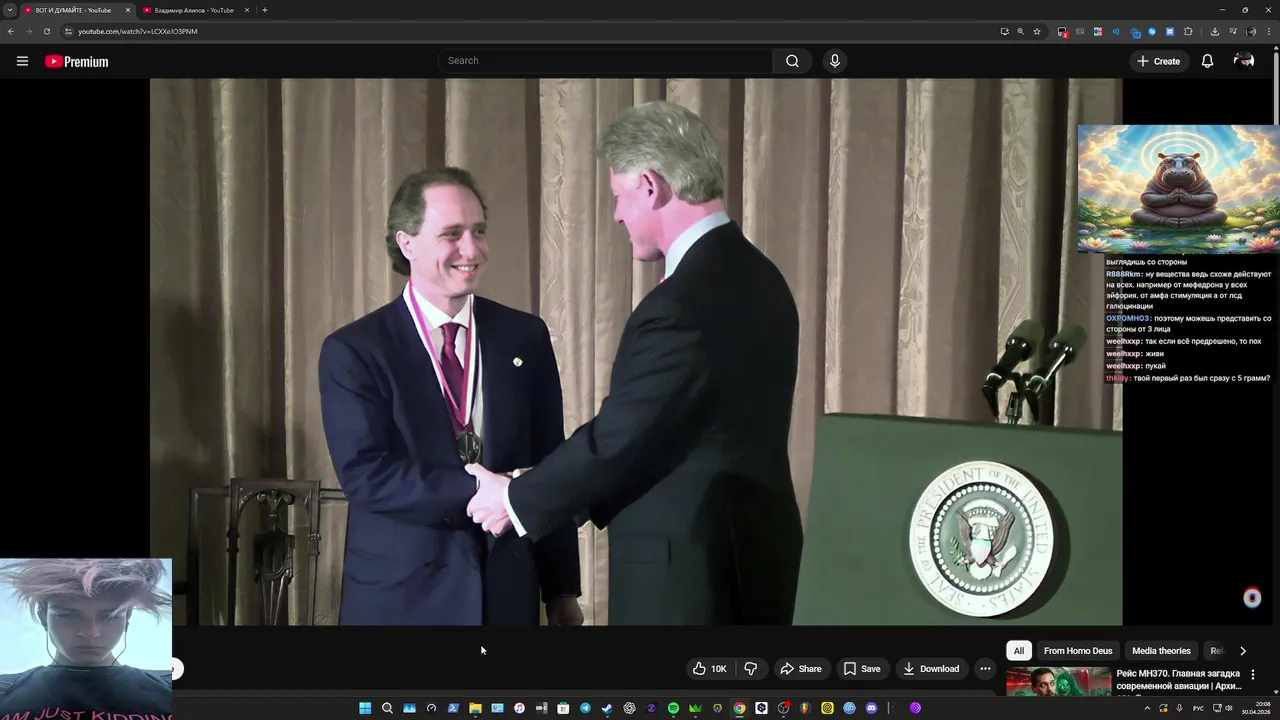This screenshot has width=1280, height=720.
Task: Show hidden system tray icons
Action: [x=1147, y=708]
